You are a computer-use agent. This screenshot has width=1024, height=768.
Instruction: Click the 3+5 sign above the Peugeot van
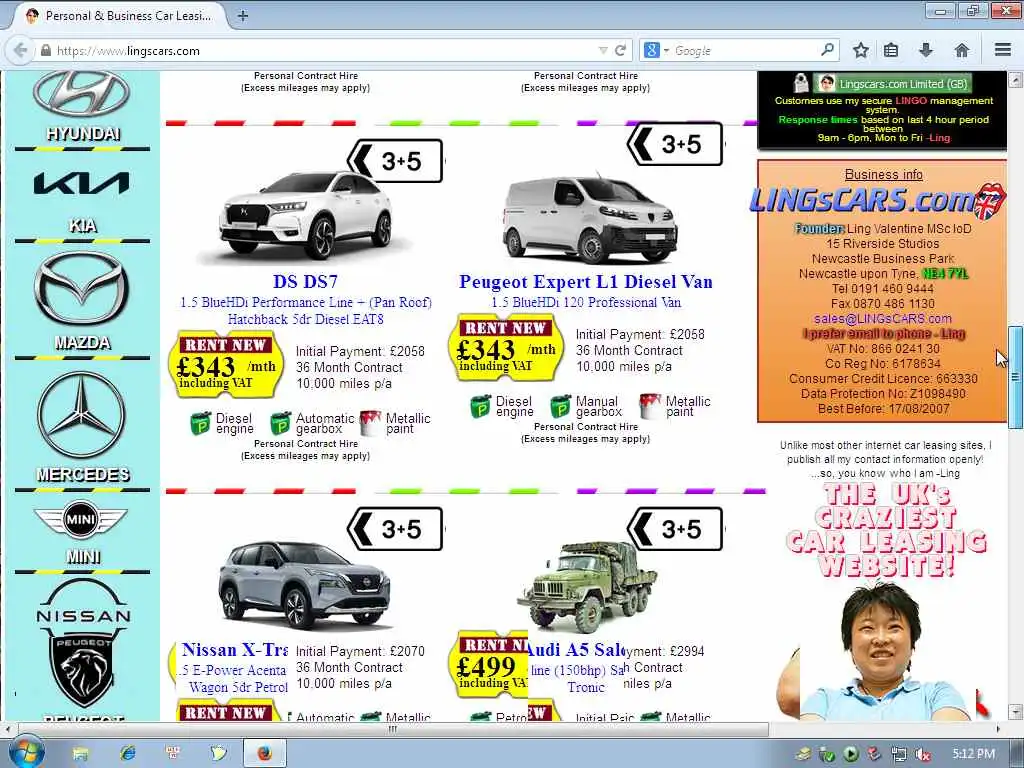[x=675, y=144]
